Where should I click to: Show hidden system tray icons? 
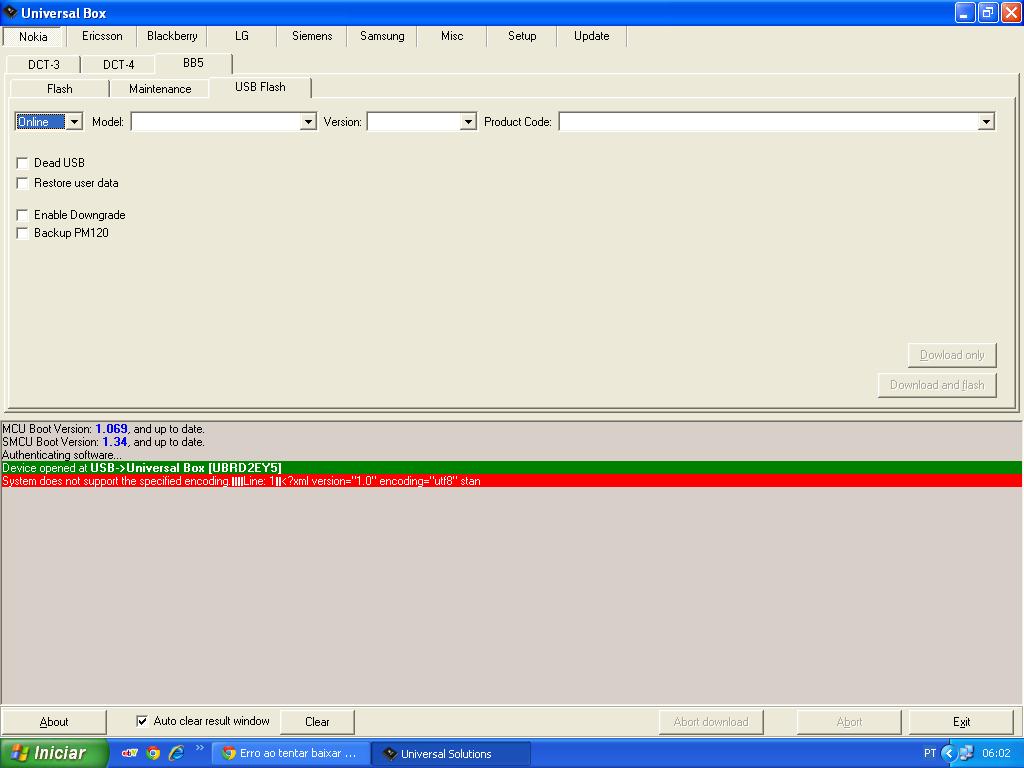(949, 753)
